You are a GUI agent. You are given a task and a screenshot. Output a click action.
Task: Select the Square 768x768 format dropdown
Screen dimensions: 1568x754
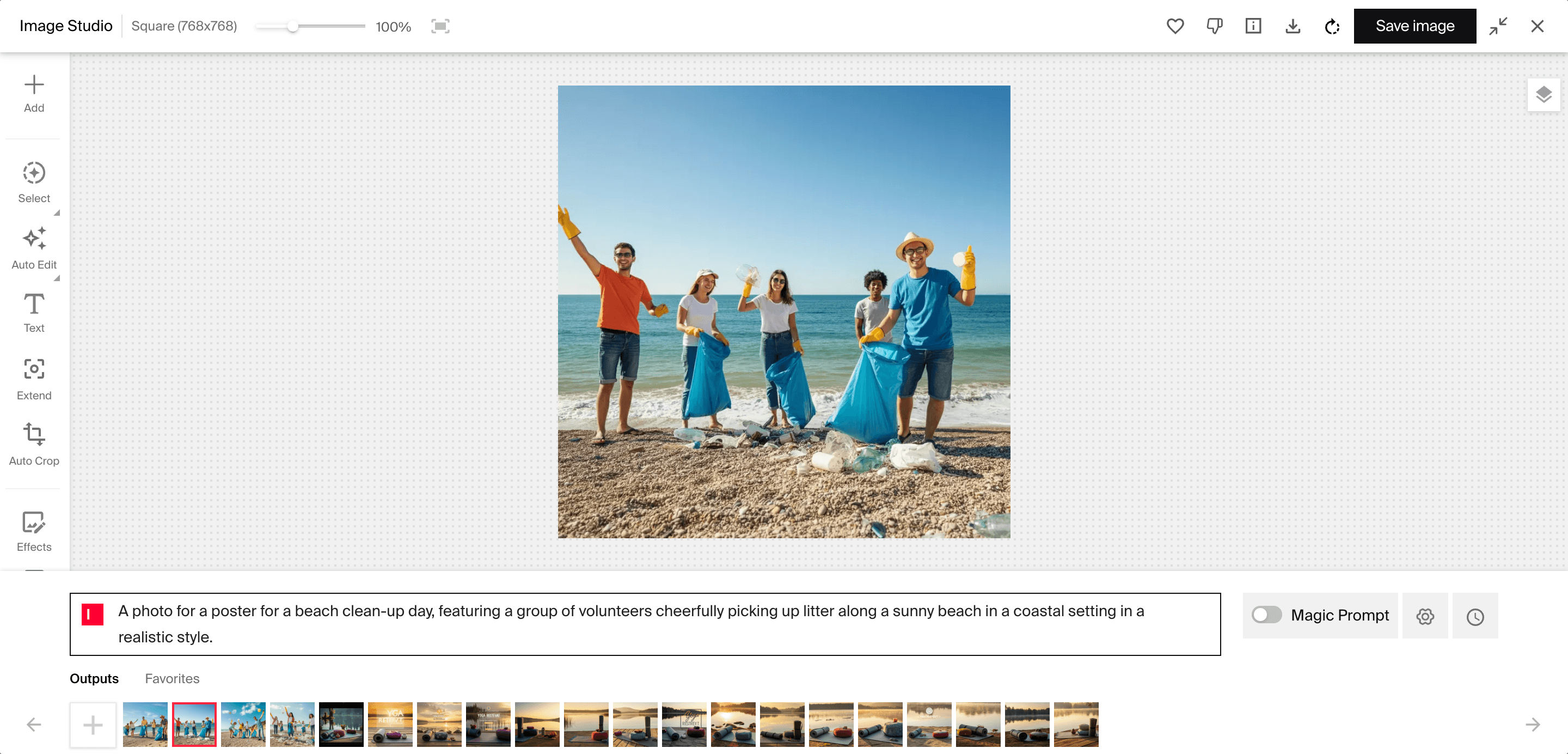pyautogui.click(x=184, y=25)
